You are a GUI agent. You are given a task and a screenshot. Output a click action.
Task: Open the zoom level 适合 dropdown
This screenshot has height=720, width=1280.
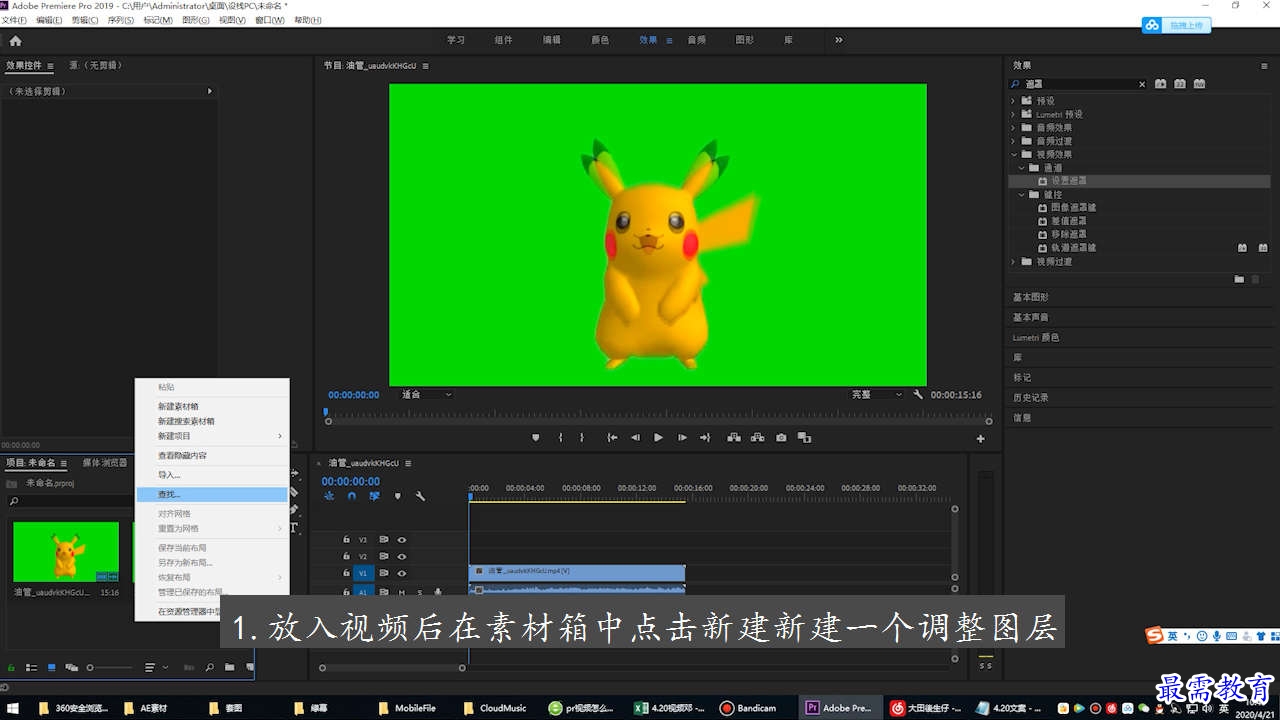(x=427, y=395)
